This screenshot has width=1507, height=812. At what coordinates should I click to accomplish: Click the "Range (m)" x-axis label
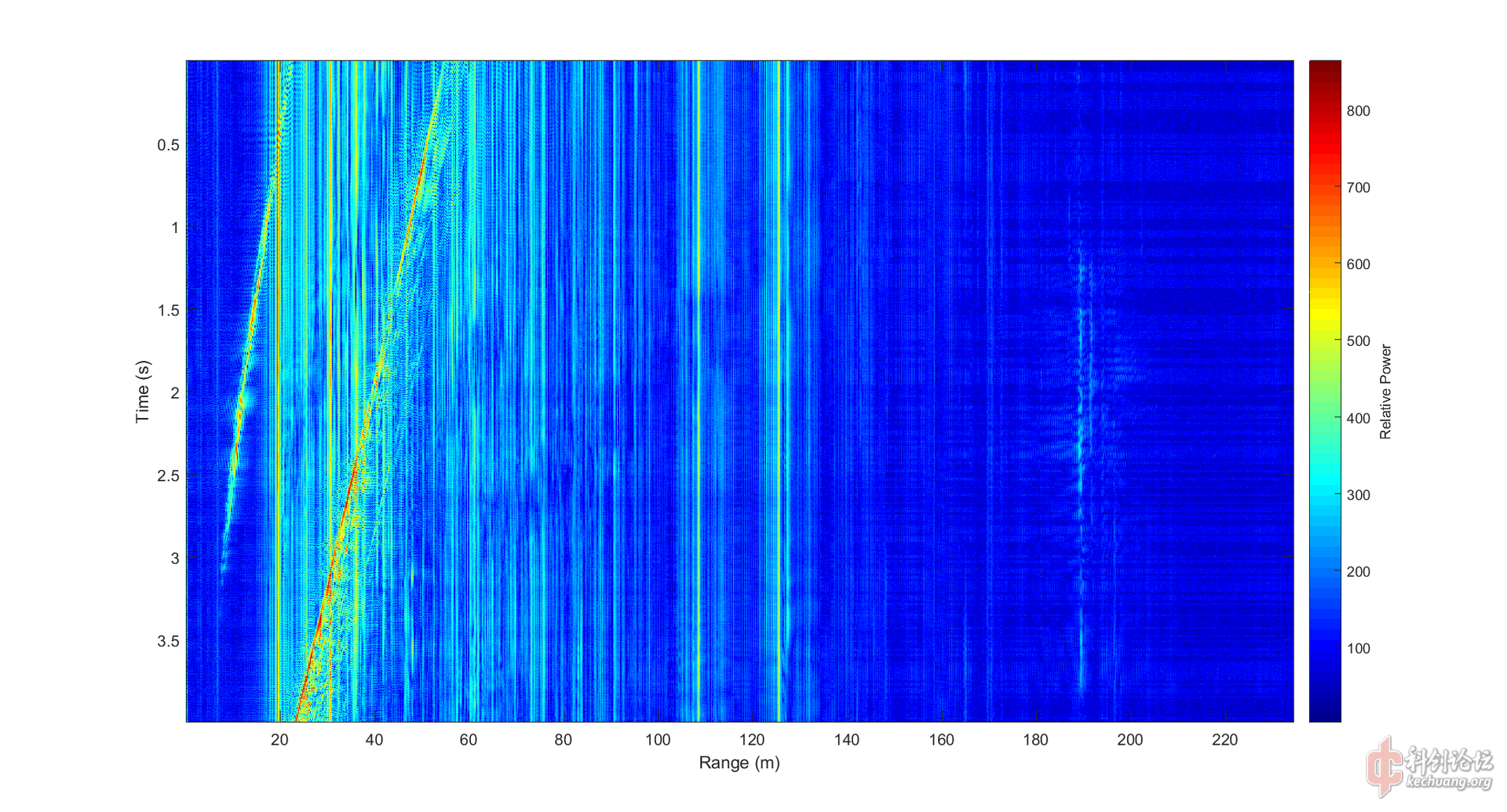(x=739, y=763)
